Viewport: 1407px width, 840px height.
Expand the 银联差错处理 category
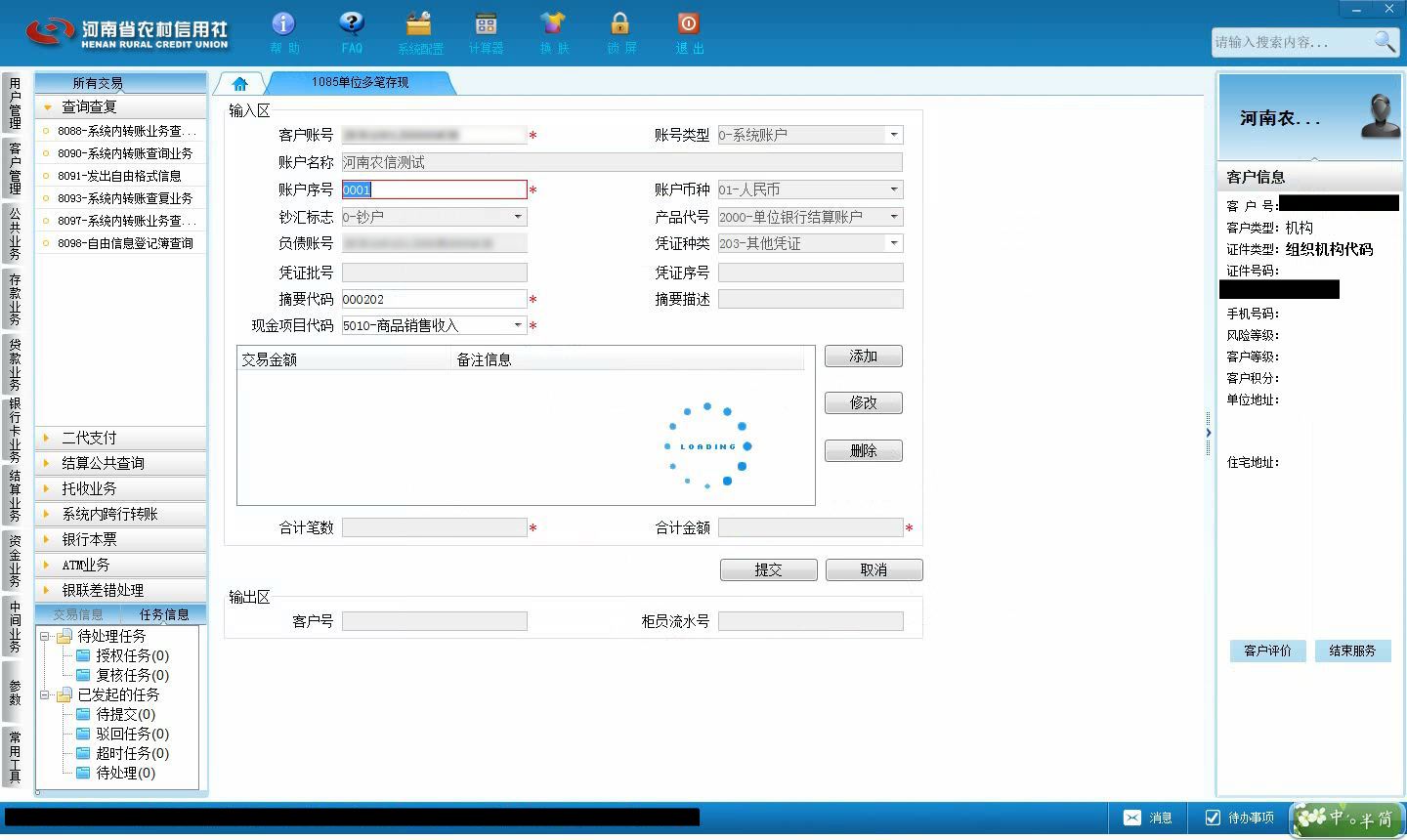click(121, 590)
